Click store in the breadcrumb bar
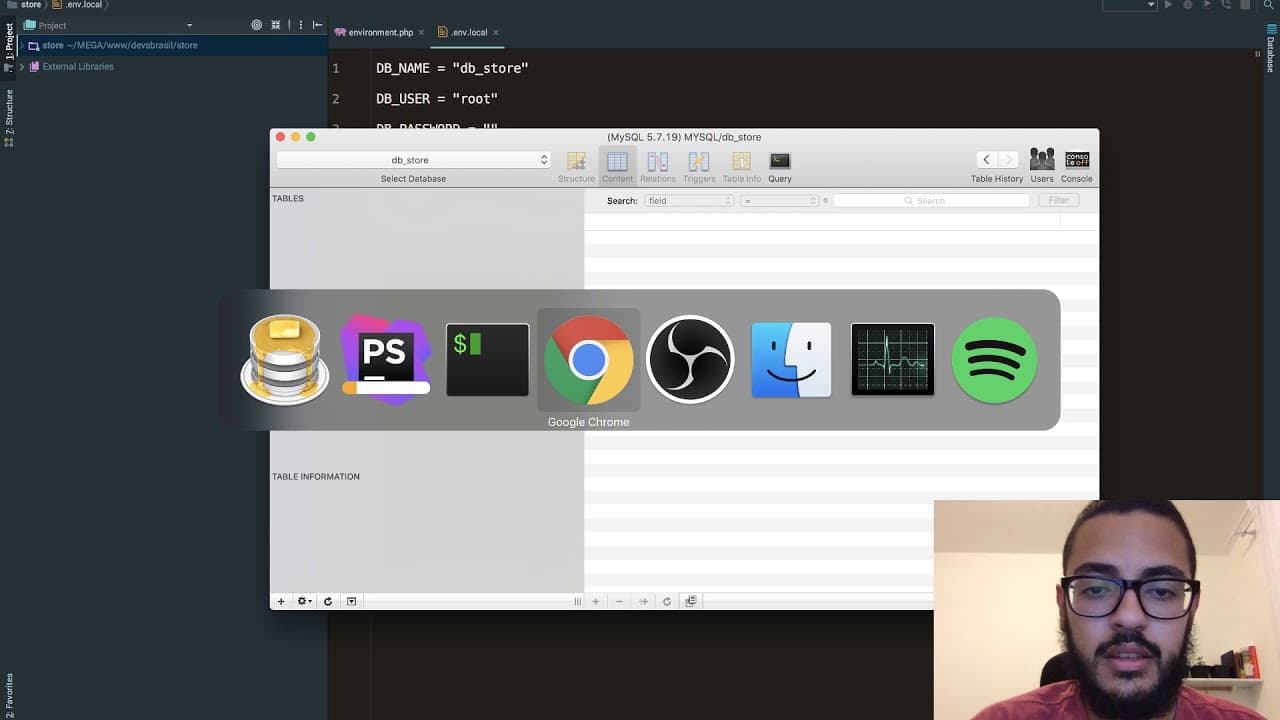 click(x=31, y=5)
